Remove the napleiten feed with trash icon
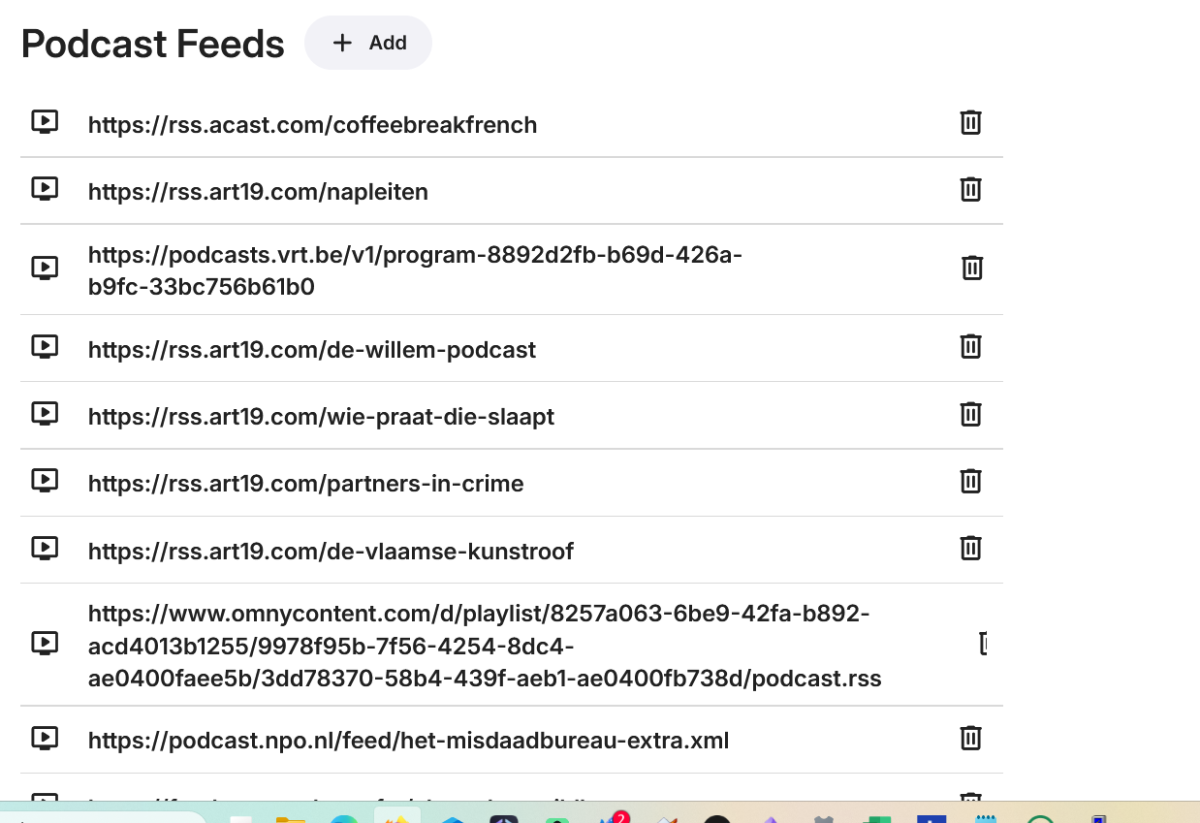Screen dimensions: 1200x823 [970, 190]
